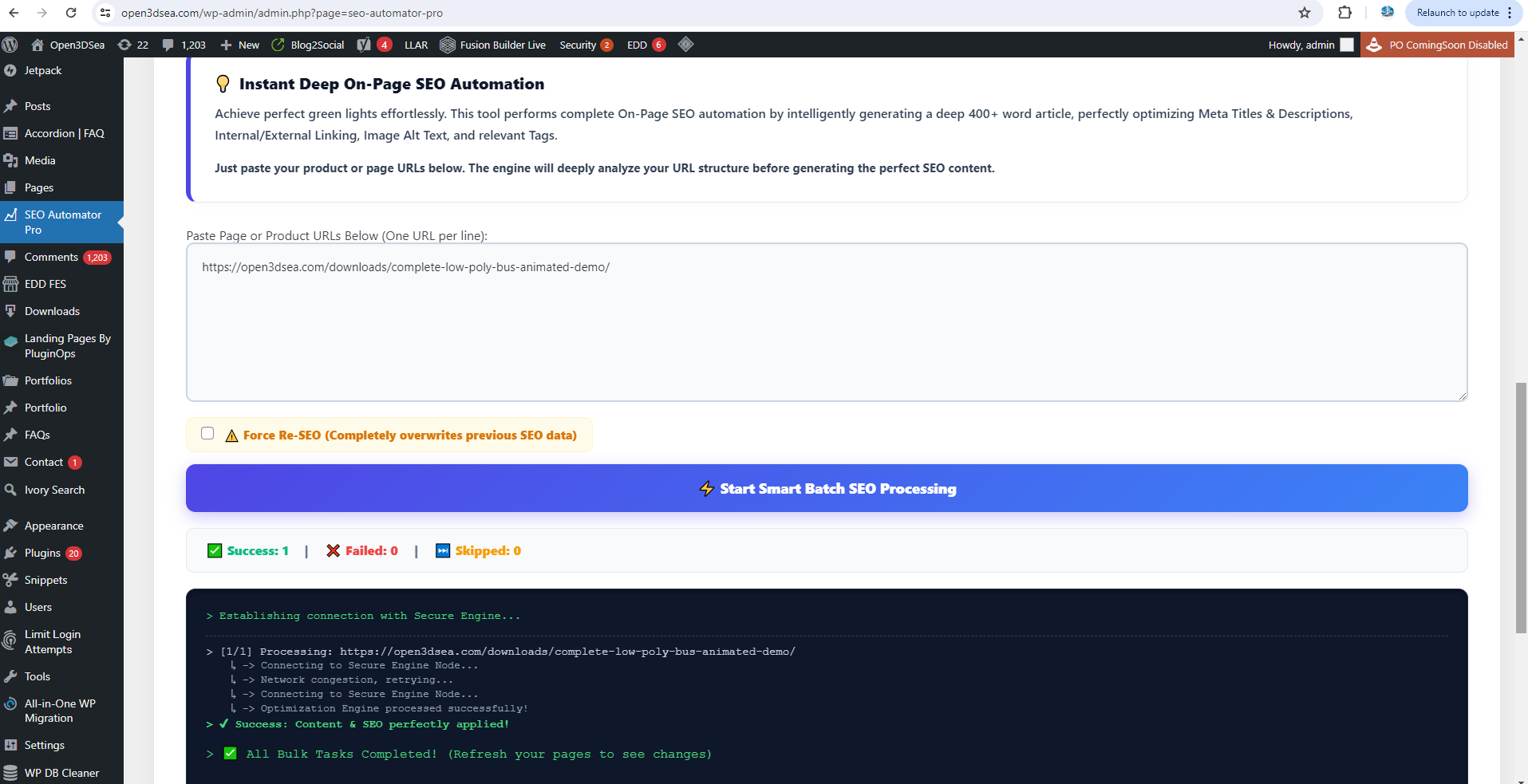
Task: Click the diamond icon in the admin bar
Action: coord(685,45)
